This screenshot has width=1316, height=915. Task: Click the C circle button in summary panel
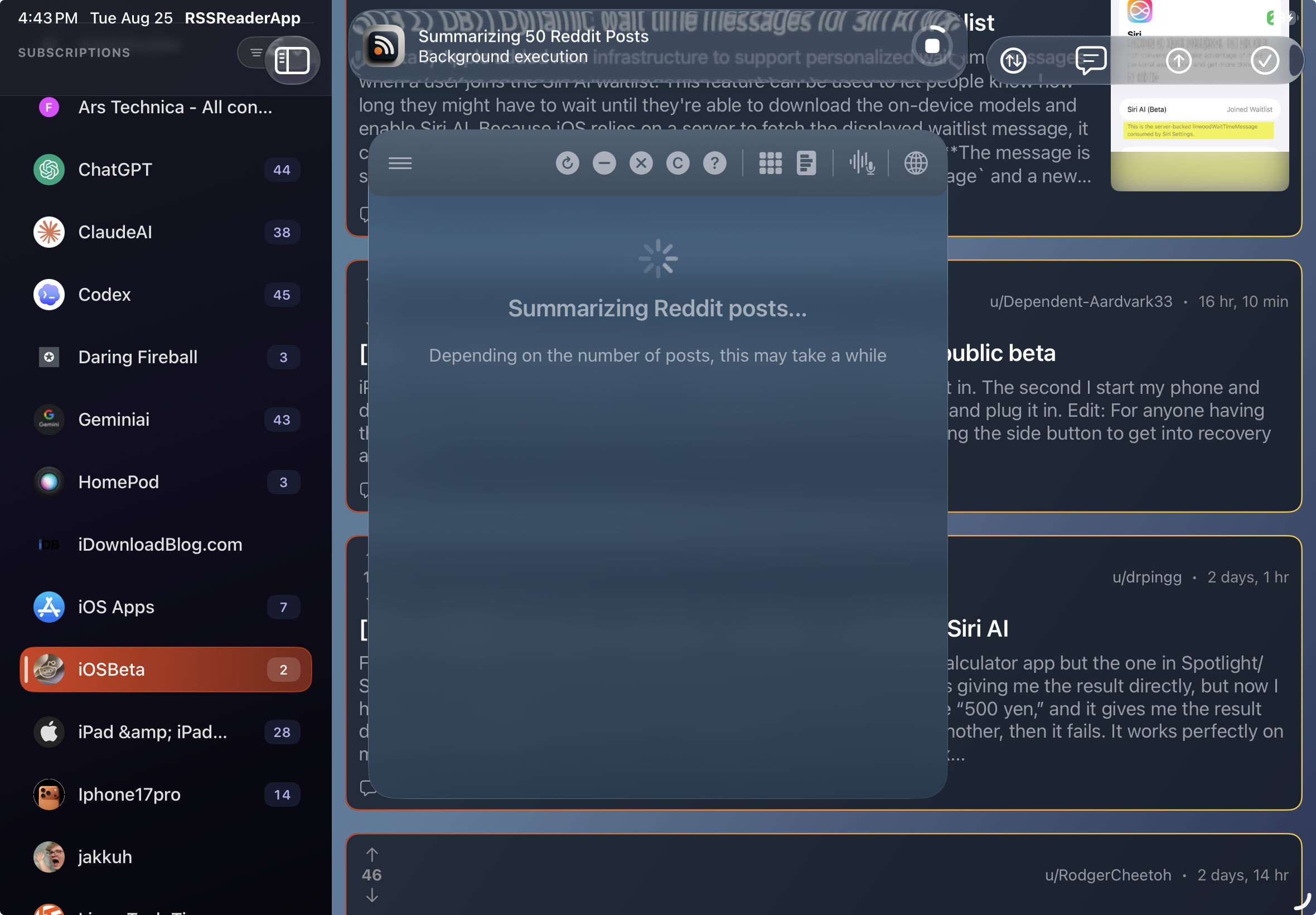pyautogui.click(x=678, y=163)
